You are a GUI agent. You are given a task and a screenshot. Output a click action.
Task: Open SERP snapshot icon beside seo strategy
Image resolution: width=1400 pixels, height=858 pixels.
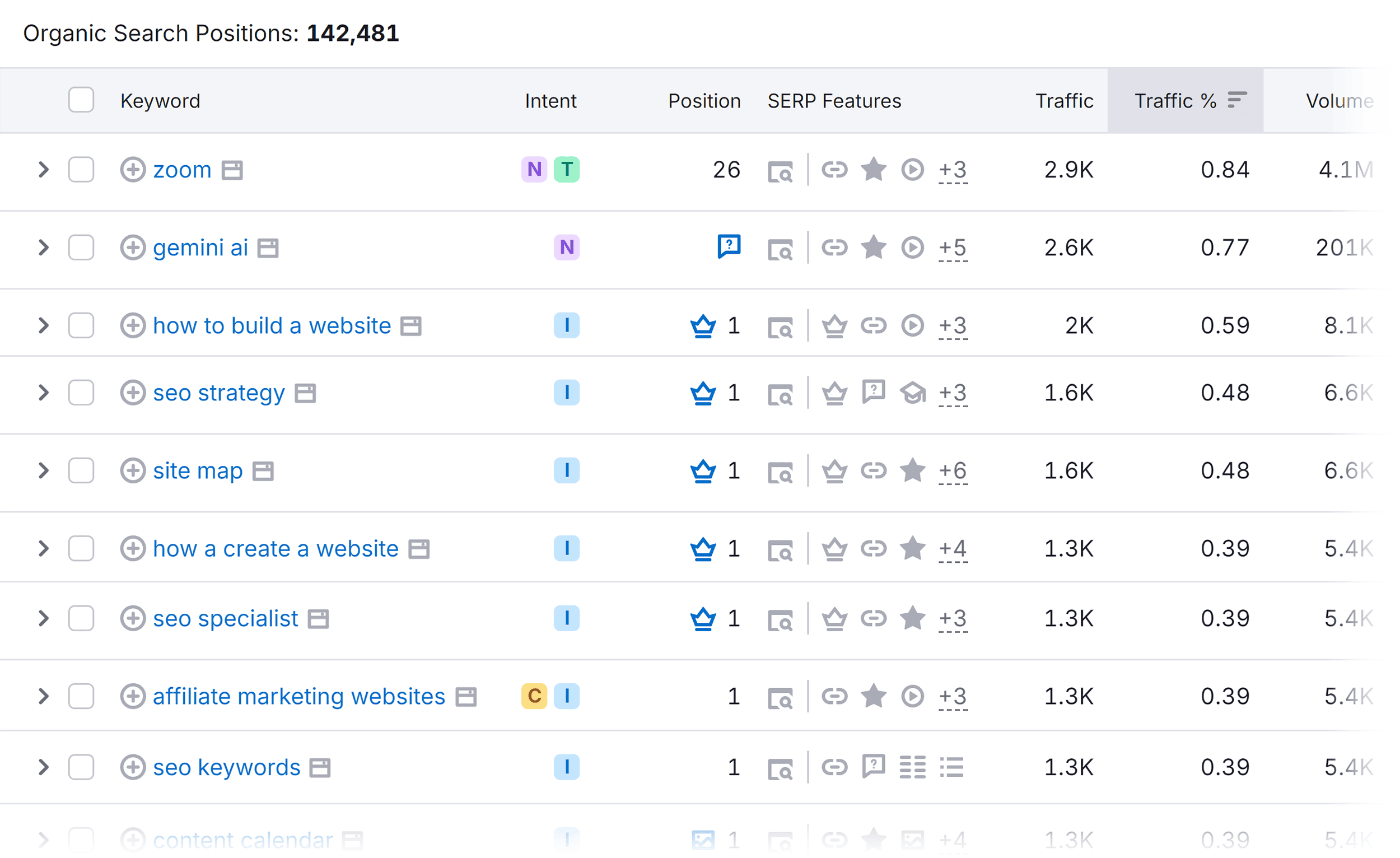click(x=305, y=393)
